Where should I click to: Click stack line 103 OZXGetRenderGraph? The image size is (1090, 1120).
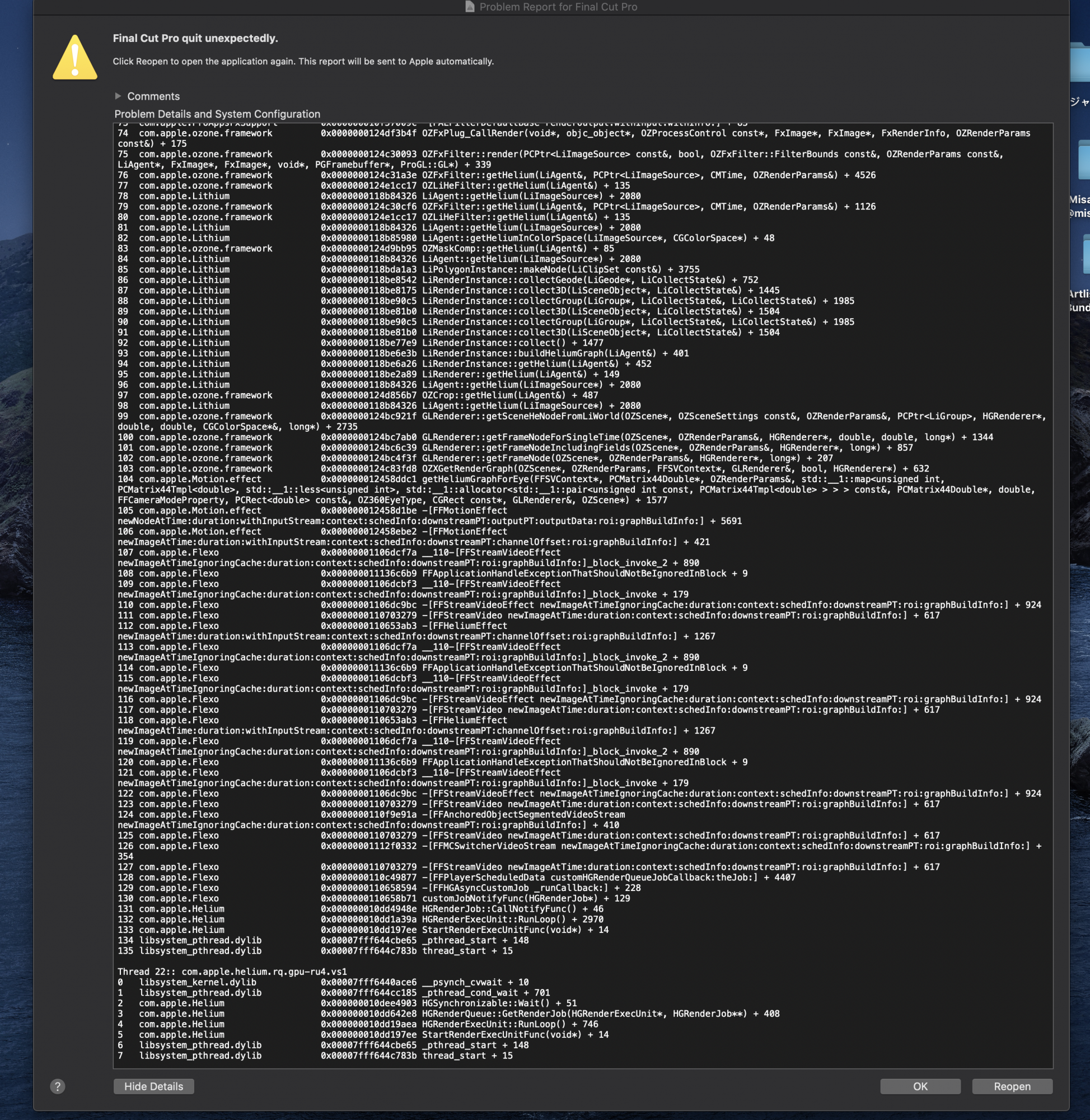(523, 468)
